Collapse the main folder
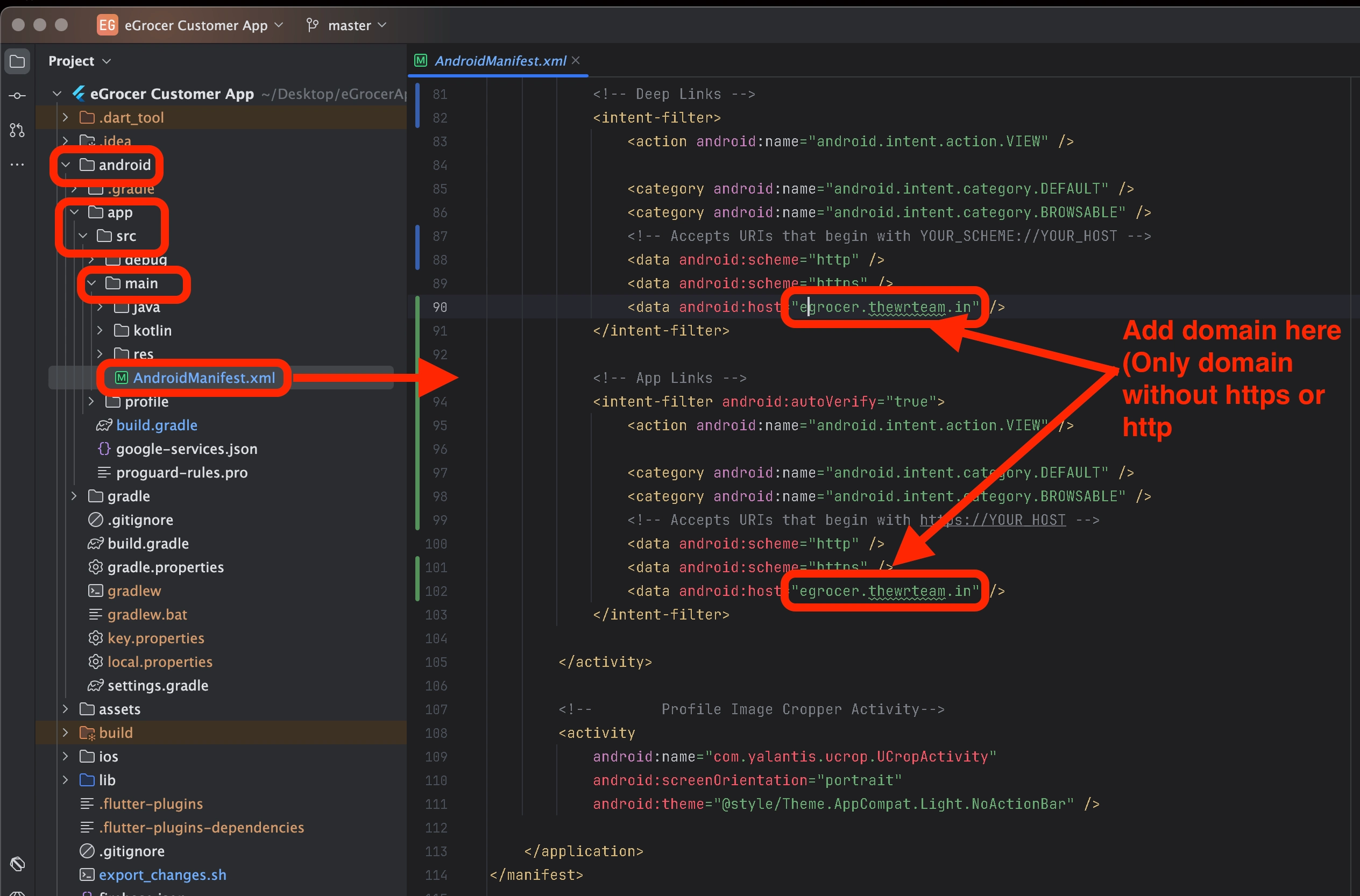This screenshot has width=1360, height=896. tap(91, 283)
